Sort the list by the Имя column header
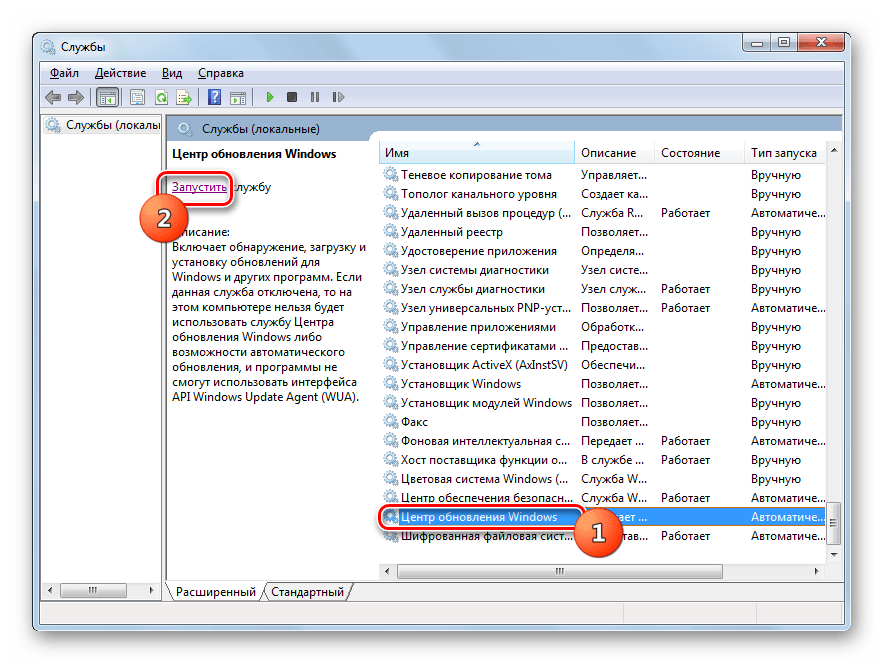This screenshot has height=664, width=884. (476, 153)
